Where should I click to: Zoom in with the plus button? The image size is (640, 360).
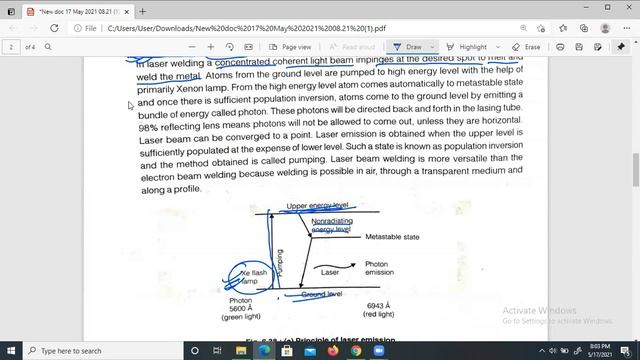[x=211, y=47]
